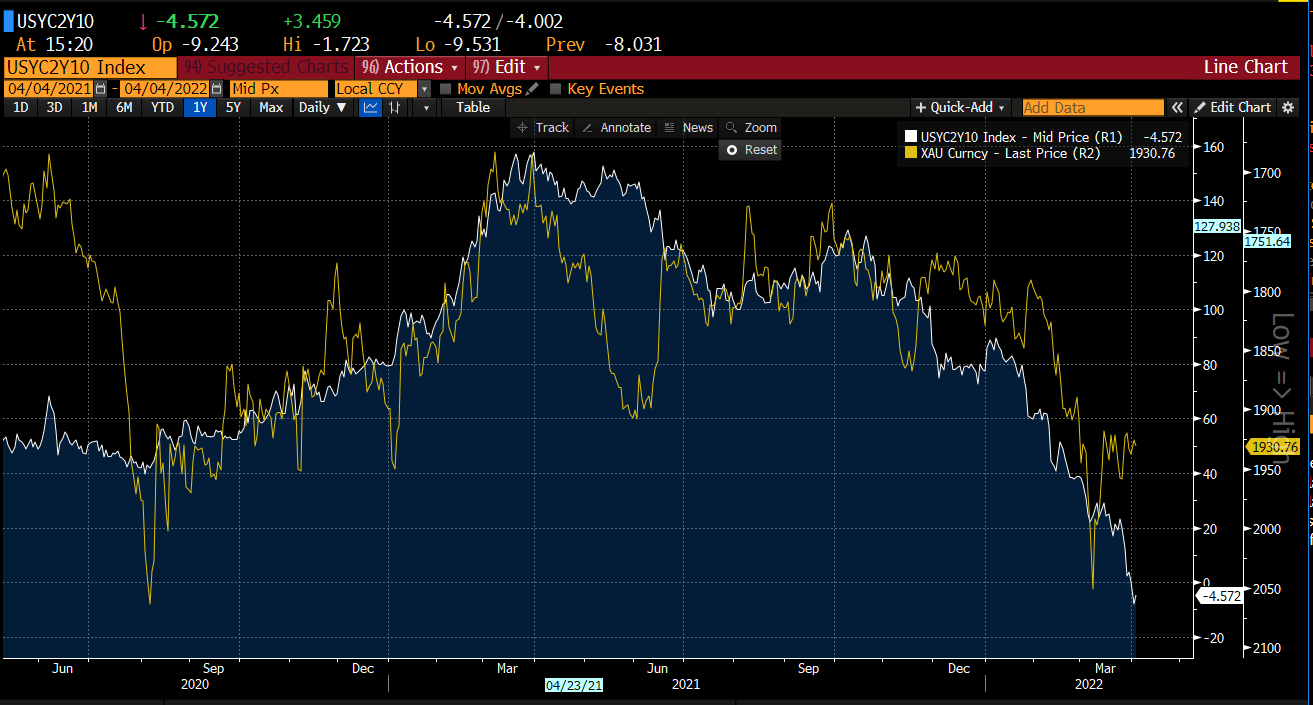Screen dimensions: 1313x705
Task: Collapse panel with the double chevron icon
Action: (1177, 107)
